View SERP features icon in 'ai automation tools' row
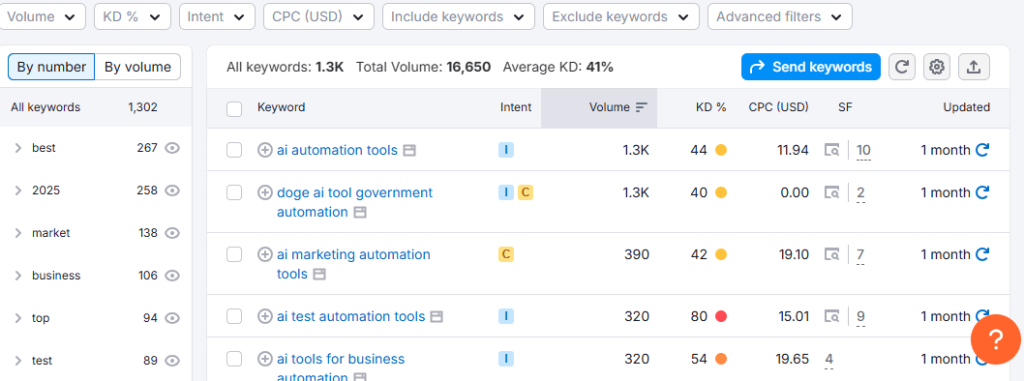This screenshot has width=1024, height=381. pyautogui.click(x=831, y=150)
